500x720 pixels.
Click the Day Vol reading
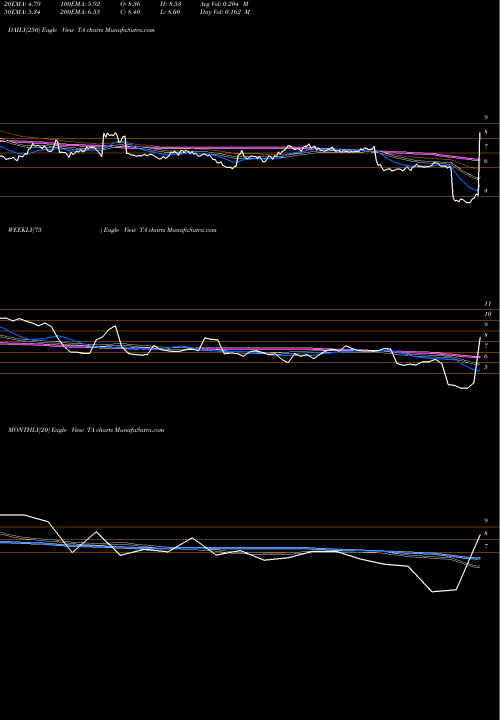point(225,12)
